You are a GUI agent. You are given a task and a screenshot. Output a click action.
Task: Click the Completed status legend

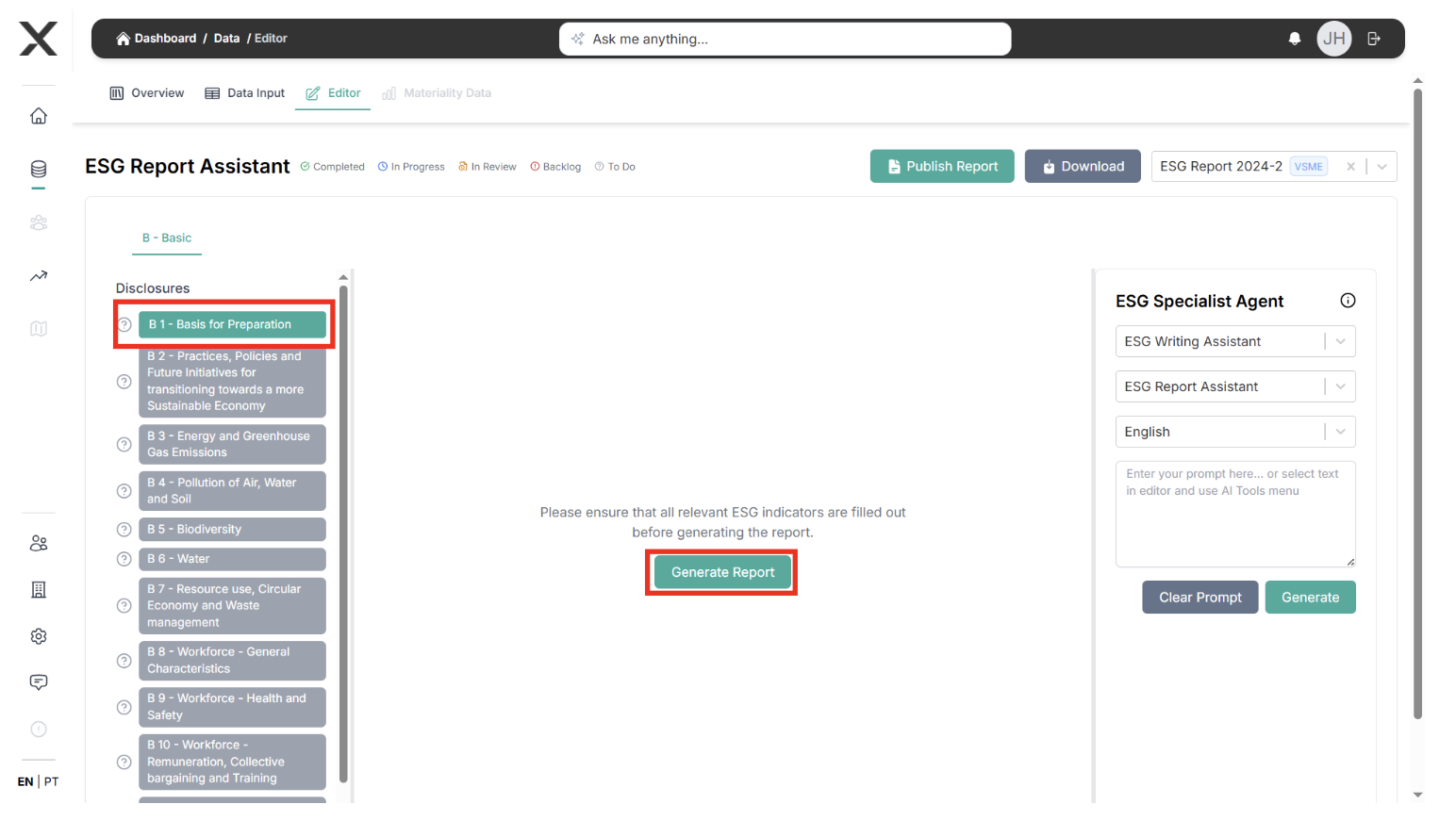333,167
